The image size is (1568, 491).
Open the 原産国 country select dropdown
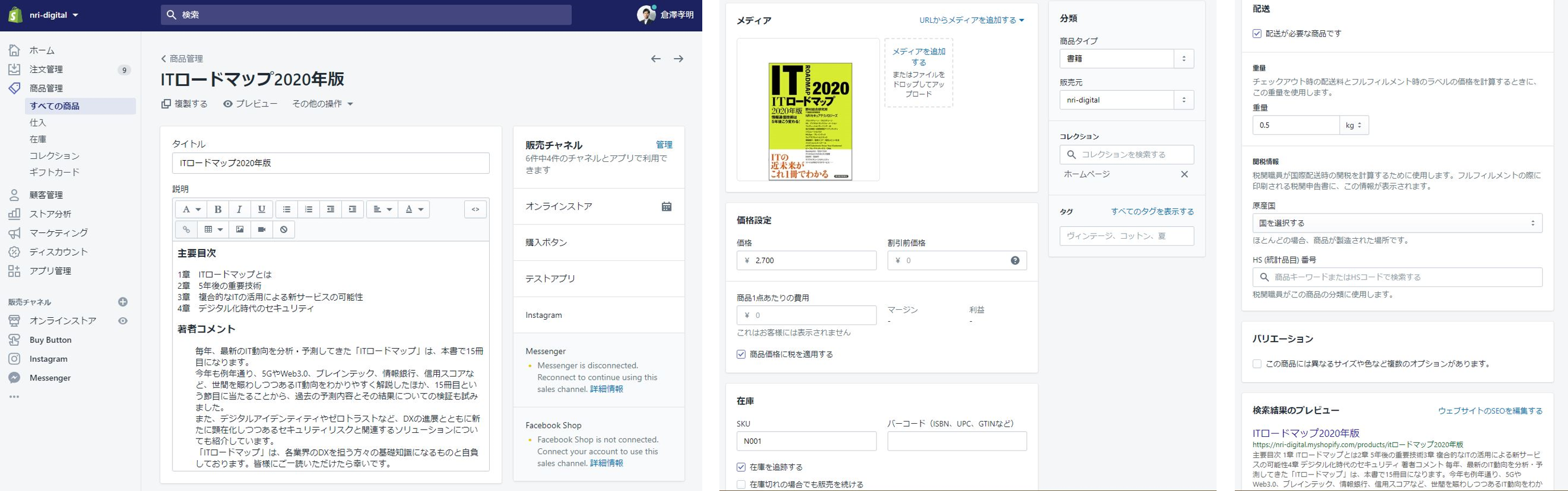pyautogui.click(x=1397, y=223)
